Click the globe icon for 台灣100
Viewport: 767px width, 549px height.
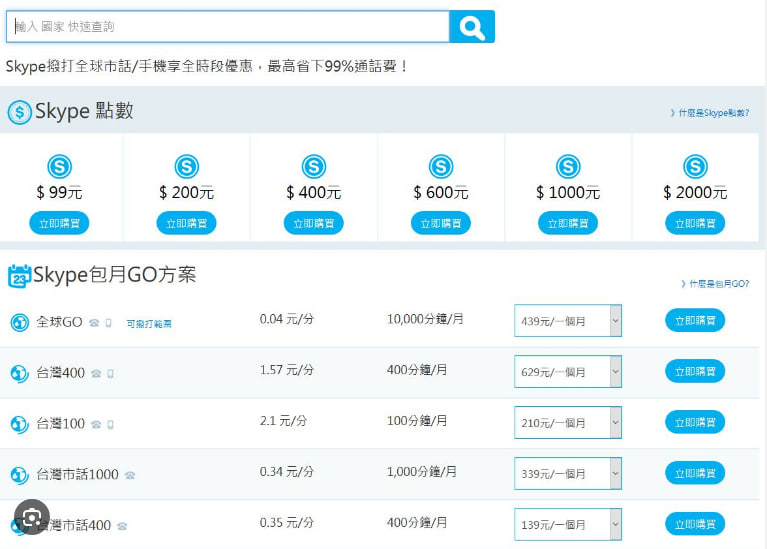click(20, 424)
